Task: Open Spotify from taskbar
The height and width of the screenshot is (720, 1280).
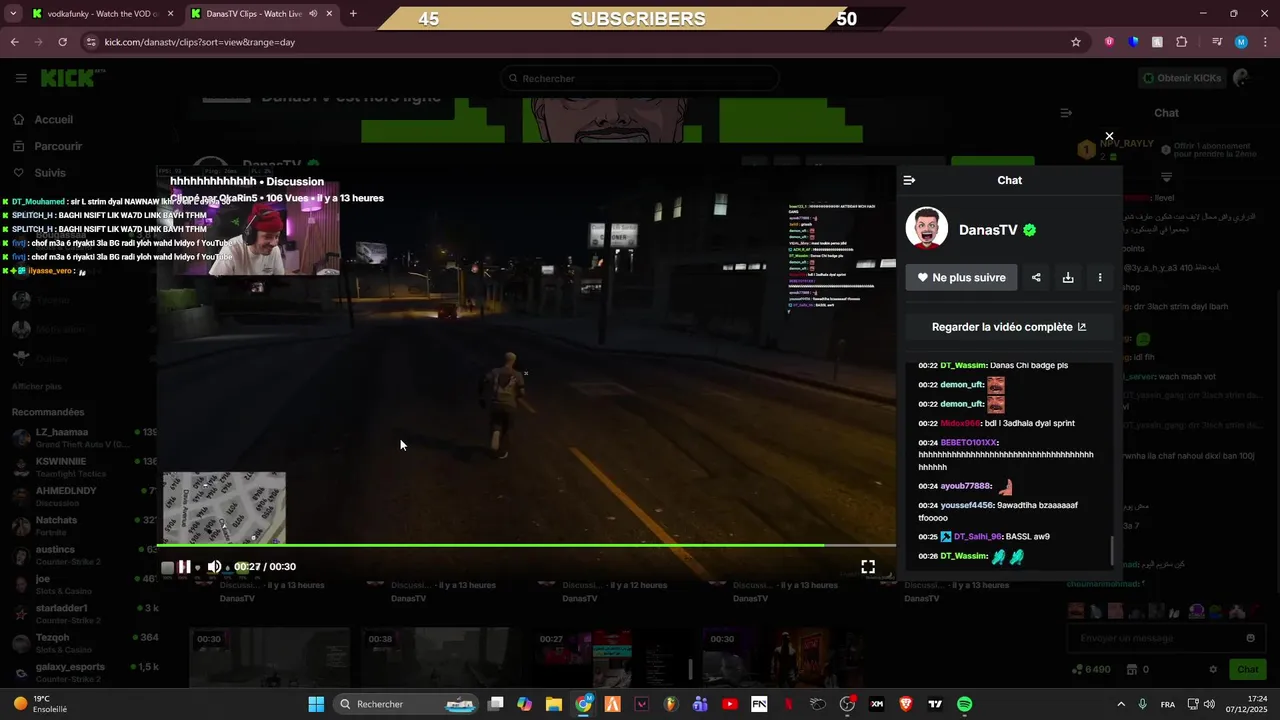Action: (x=965, y=704)
